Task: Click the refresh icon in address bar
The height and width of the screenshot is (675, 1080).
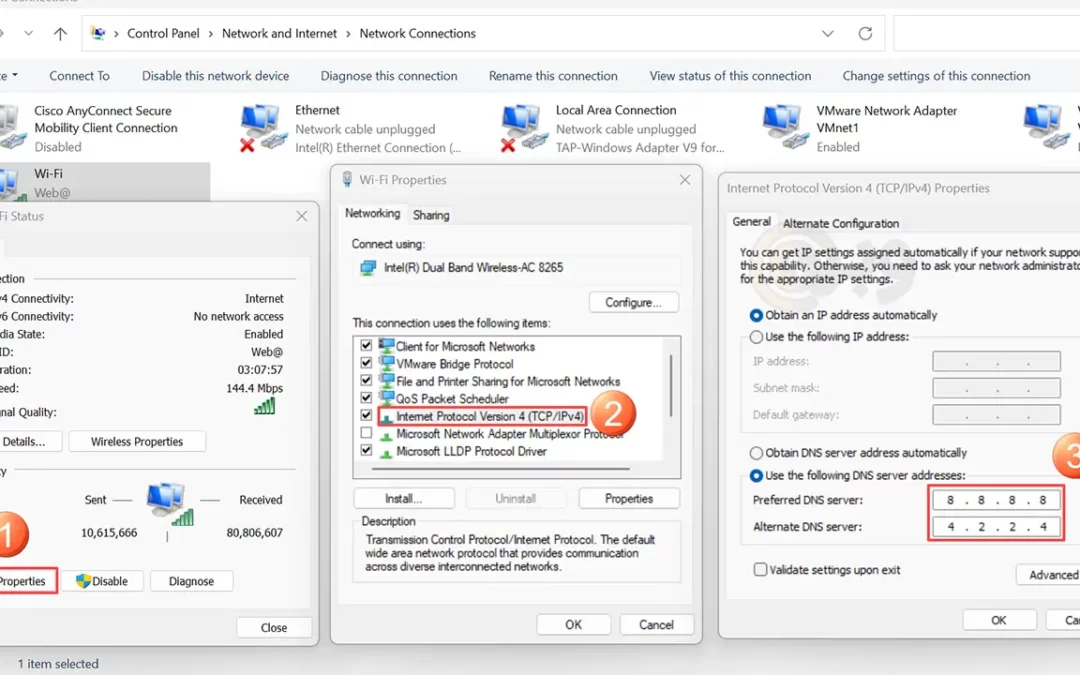Action: click(865, 33)
